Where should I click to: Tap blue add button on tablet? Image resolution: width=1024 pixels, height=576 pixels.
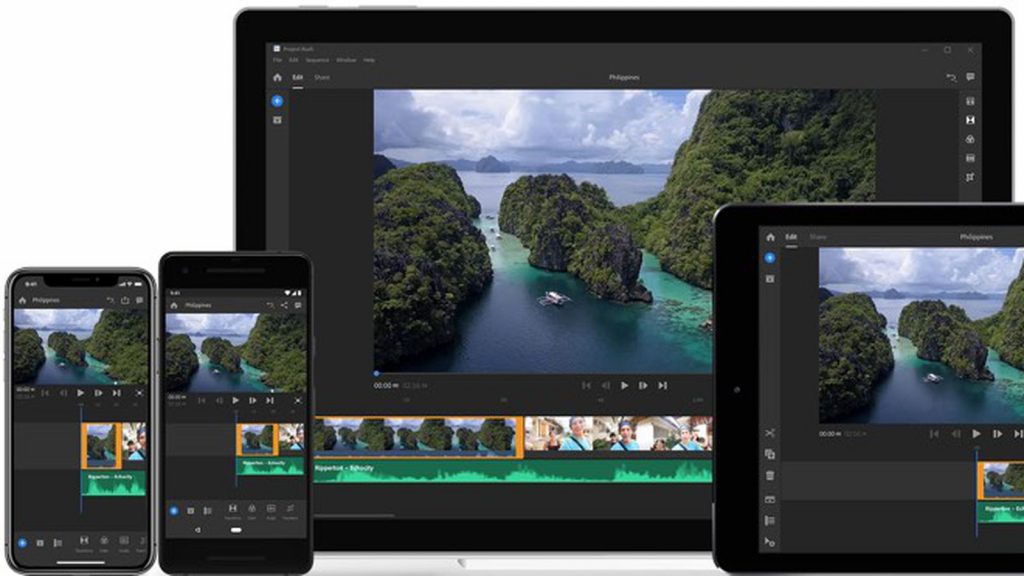770,258
